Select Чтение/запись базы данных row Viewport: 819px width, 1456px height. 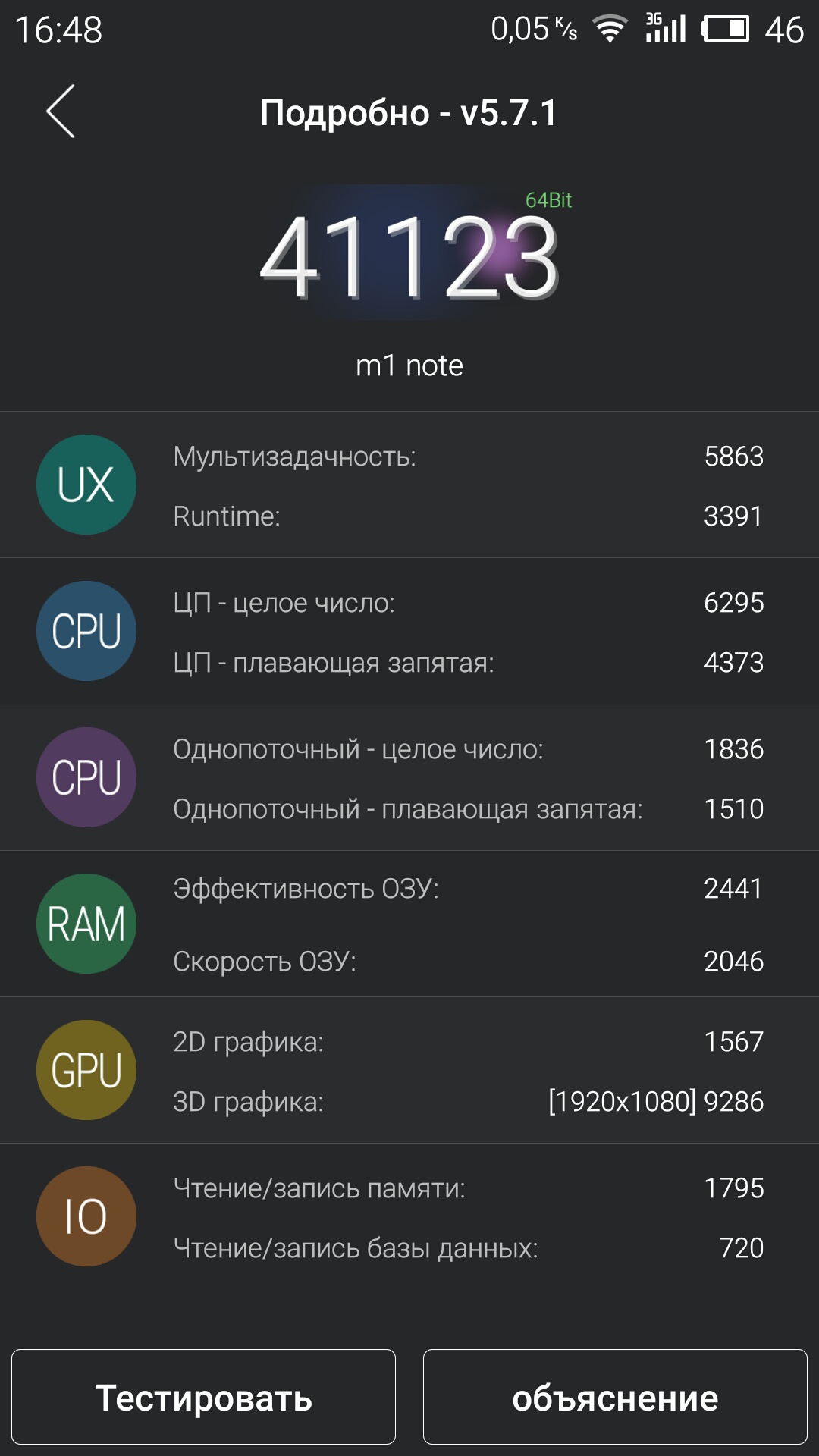[x=469, y=1247]
